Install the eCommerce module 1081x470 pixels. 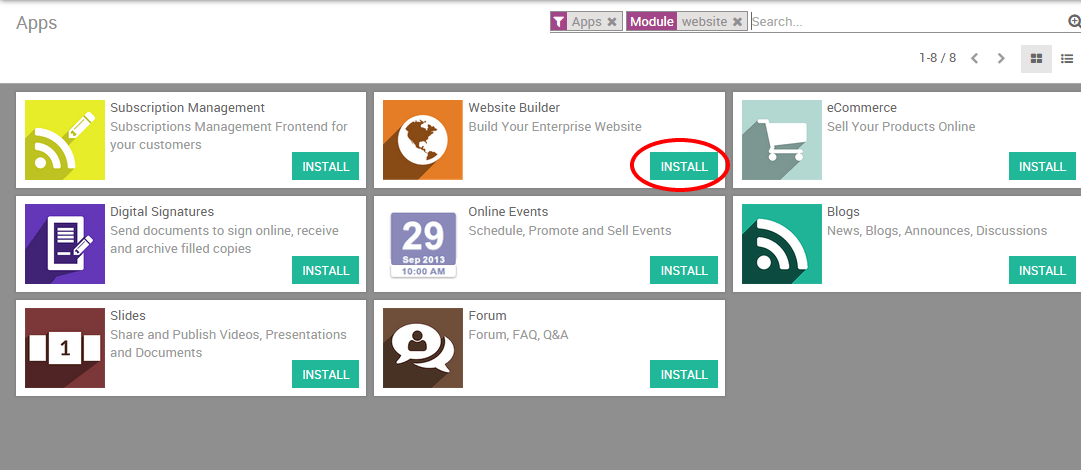point(1042,166)
